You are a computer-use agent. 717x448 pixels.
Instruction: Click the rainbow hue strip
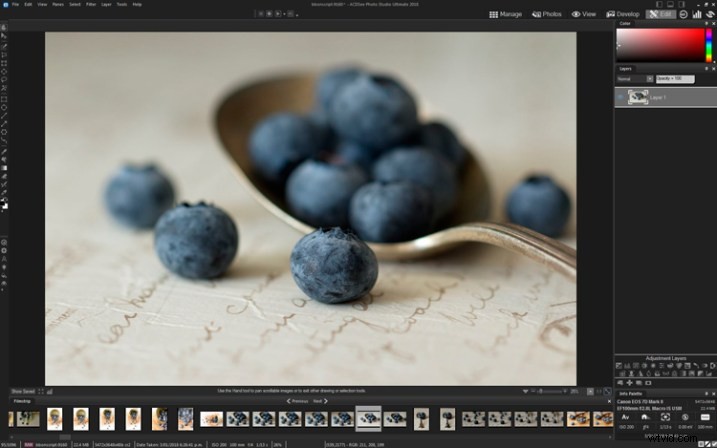(x=709, y=45)
